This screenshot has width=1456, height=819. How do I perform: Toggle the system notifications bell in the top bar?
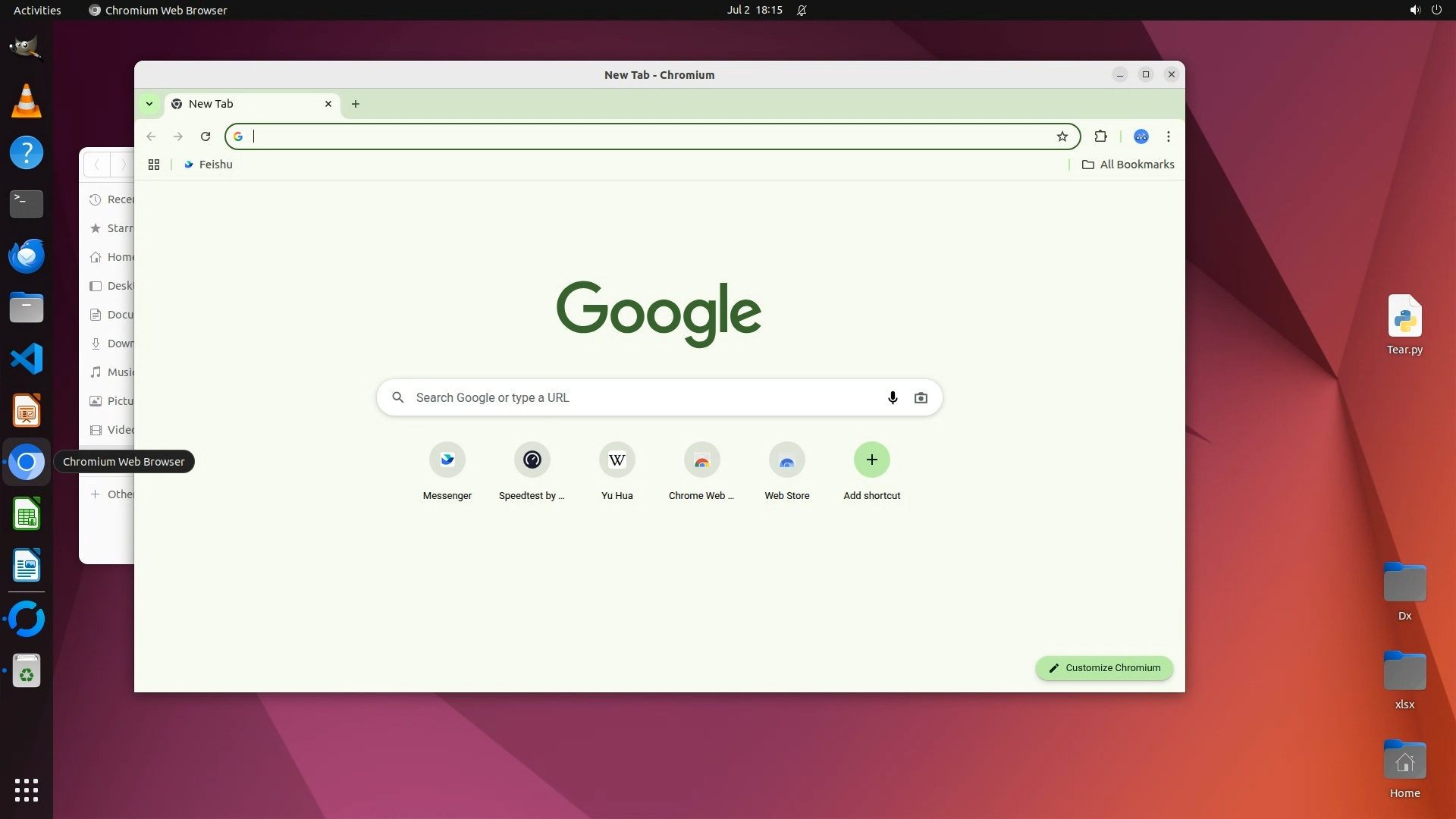[x=802, y=11]
